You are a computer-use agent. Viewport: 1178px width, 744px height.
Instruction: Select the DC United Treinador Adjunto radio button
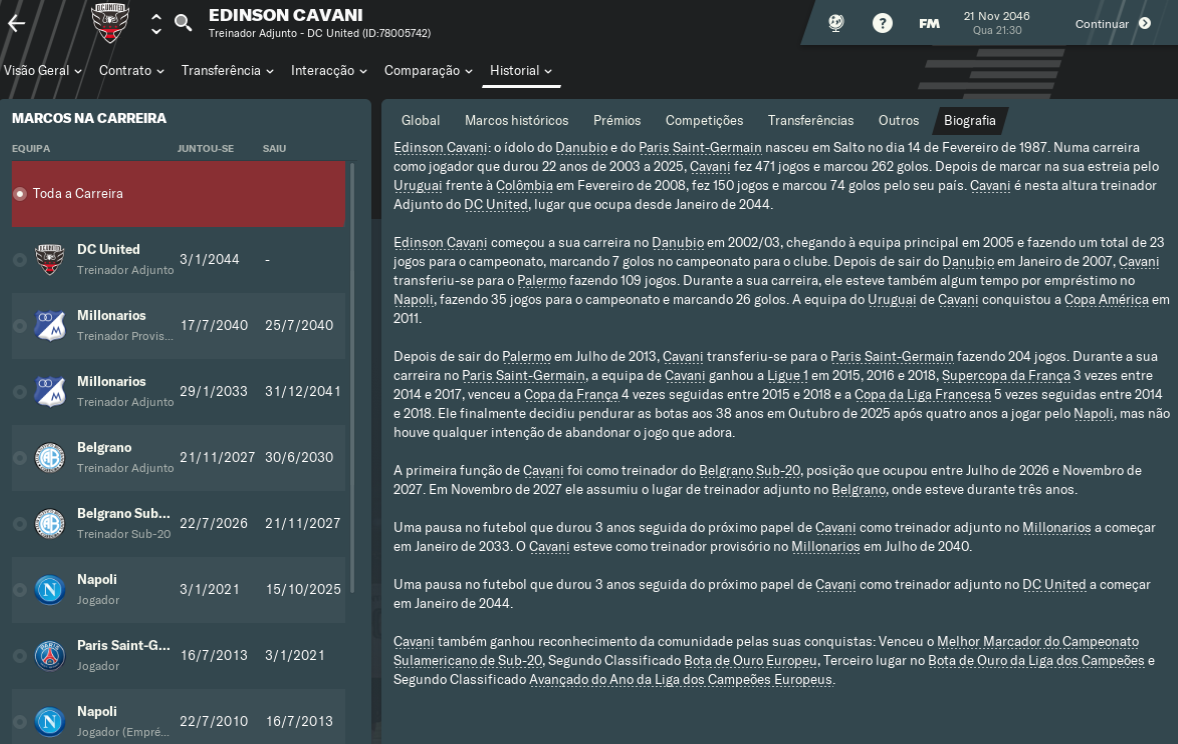(20, 259)
